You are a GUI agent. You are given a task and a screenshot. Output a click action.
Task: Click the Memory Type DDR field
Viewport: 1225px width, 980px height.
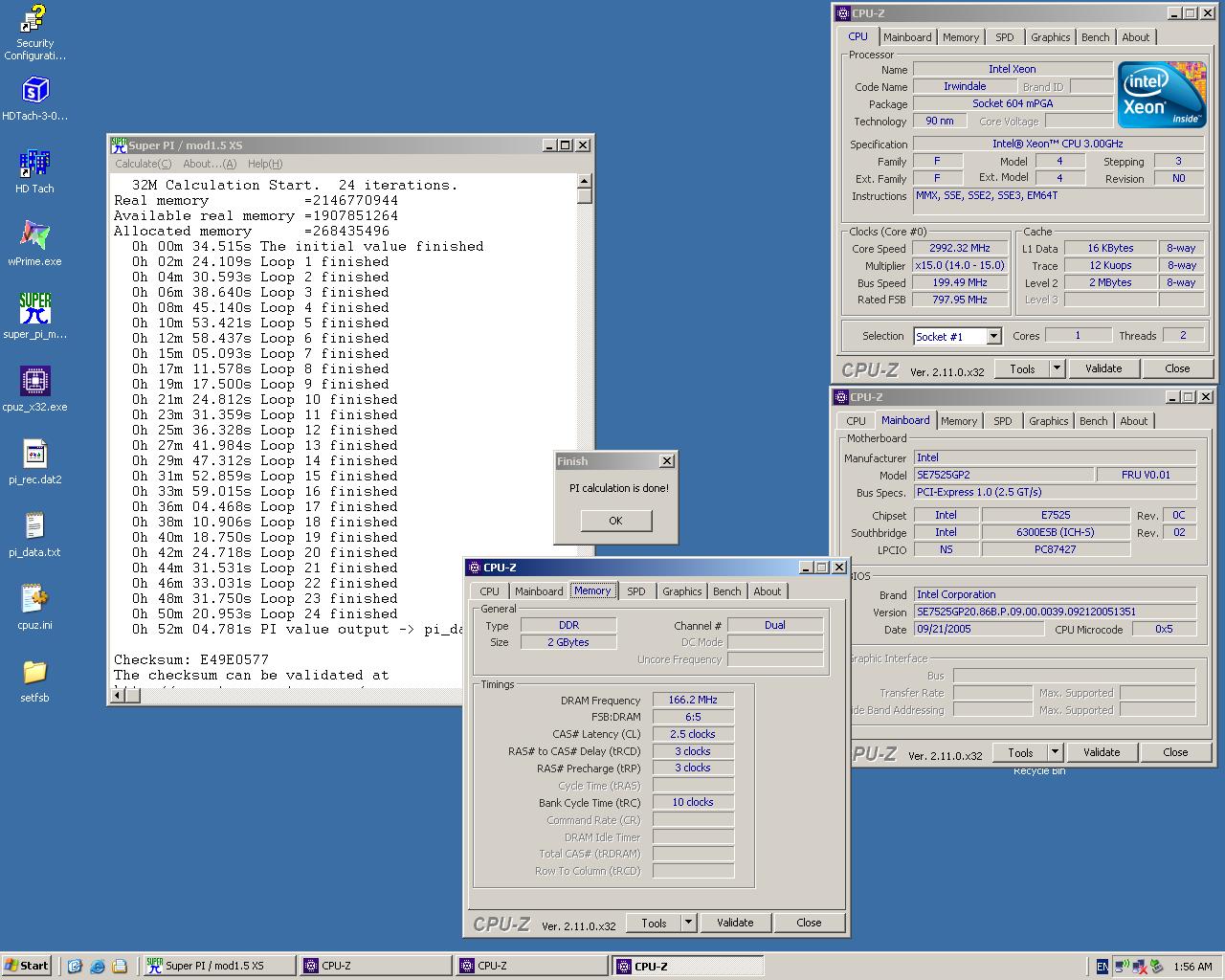[x=568, y=625]
